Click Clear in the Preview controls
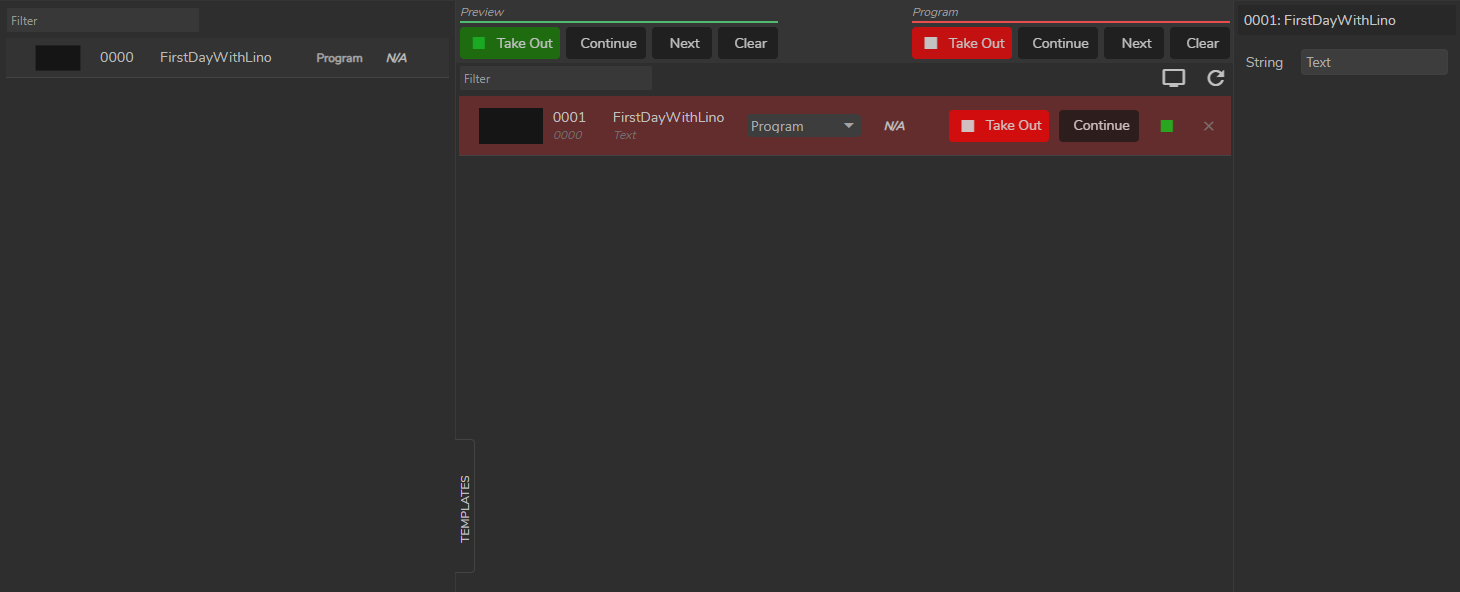The width and height of the screenshot is (1460, 592). tap(750, 43)
